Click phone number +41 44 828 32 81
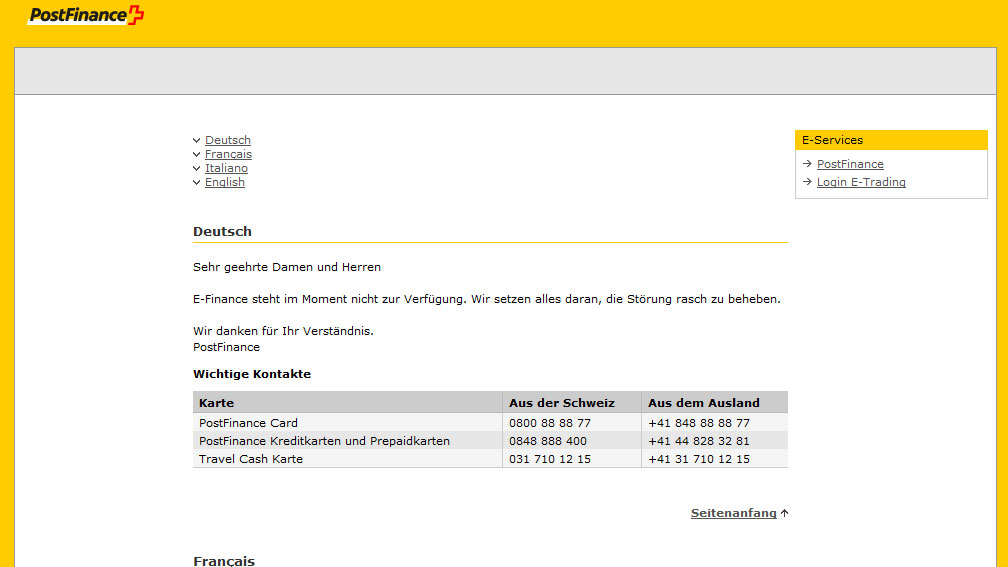The image size is (1008, 567). (x=699, y=441)
